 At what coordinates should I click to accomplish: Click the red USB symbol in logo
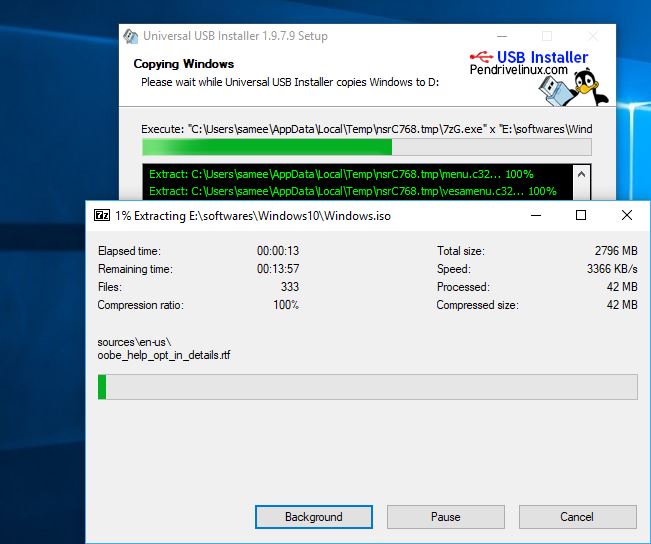[481, 56]
